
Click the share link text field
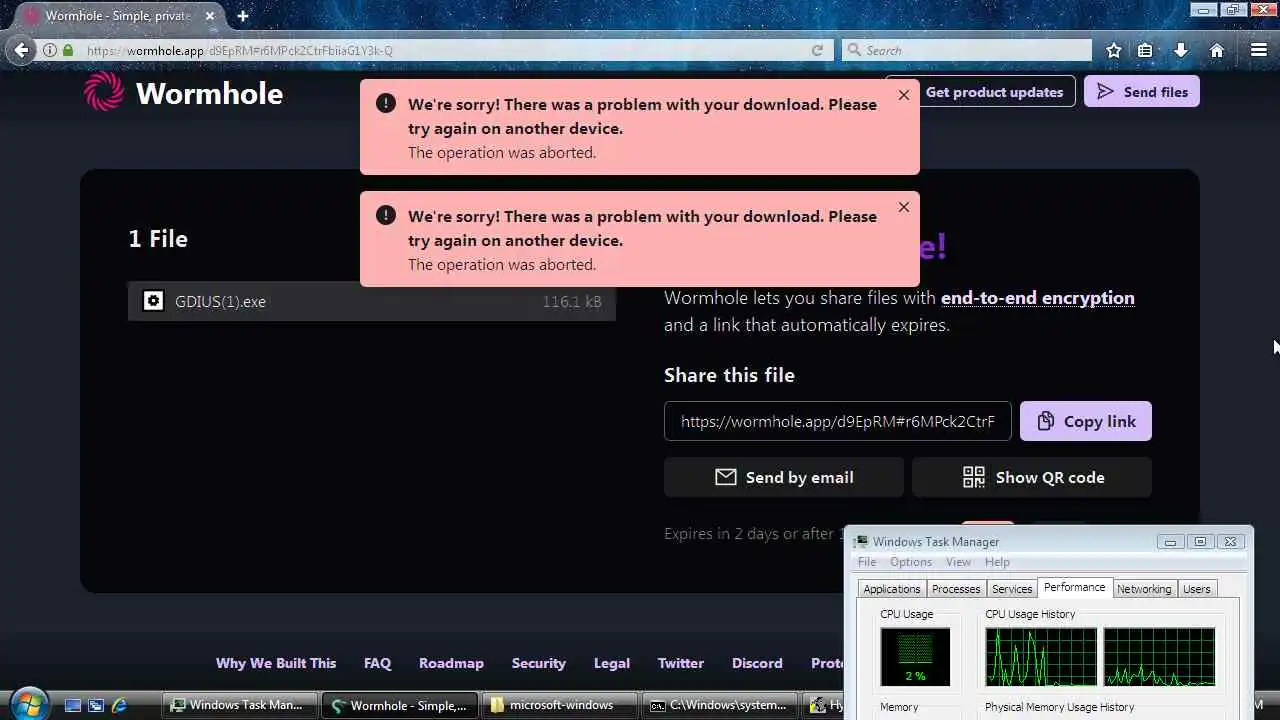pyautogui.click(x=838, y=421)
